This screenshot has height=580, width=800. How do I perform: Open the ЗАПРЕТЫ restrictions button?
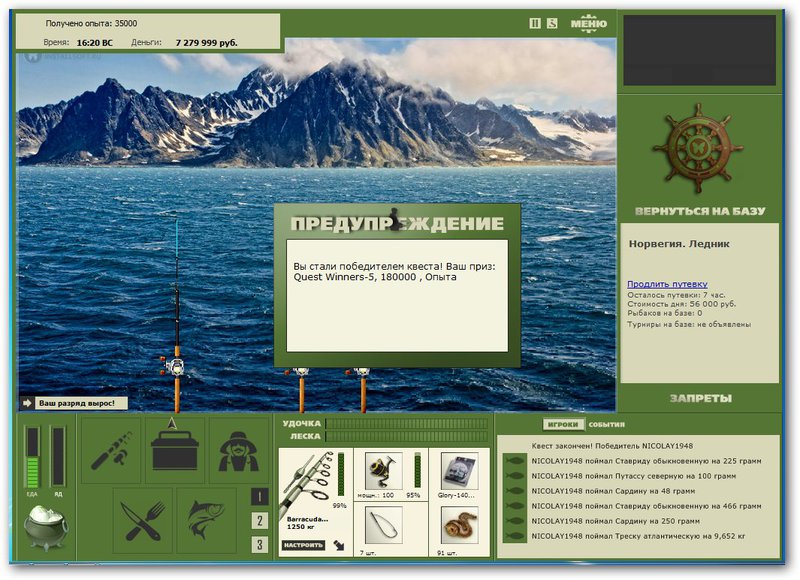point(701,398)
